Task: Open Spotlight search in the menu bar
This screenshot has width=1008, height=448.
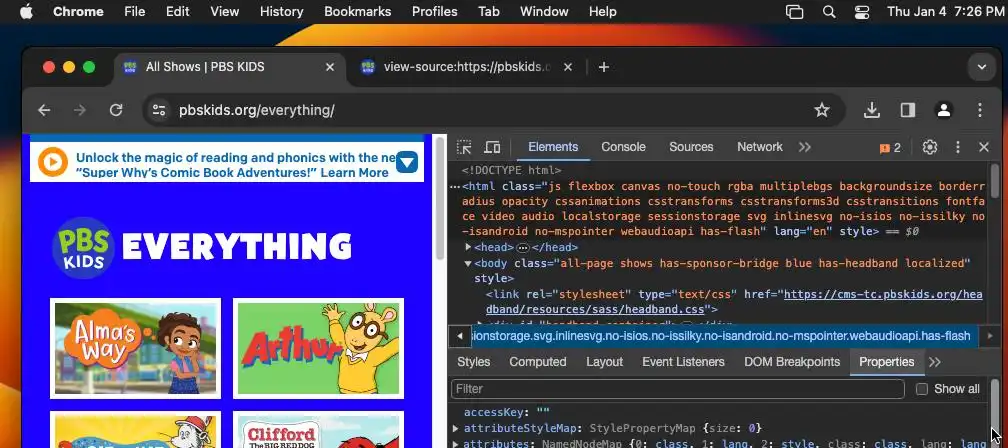Action: [x=829, y=12]
